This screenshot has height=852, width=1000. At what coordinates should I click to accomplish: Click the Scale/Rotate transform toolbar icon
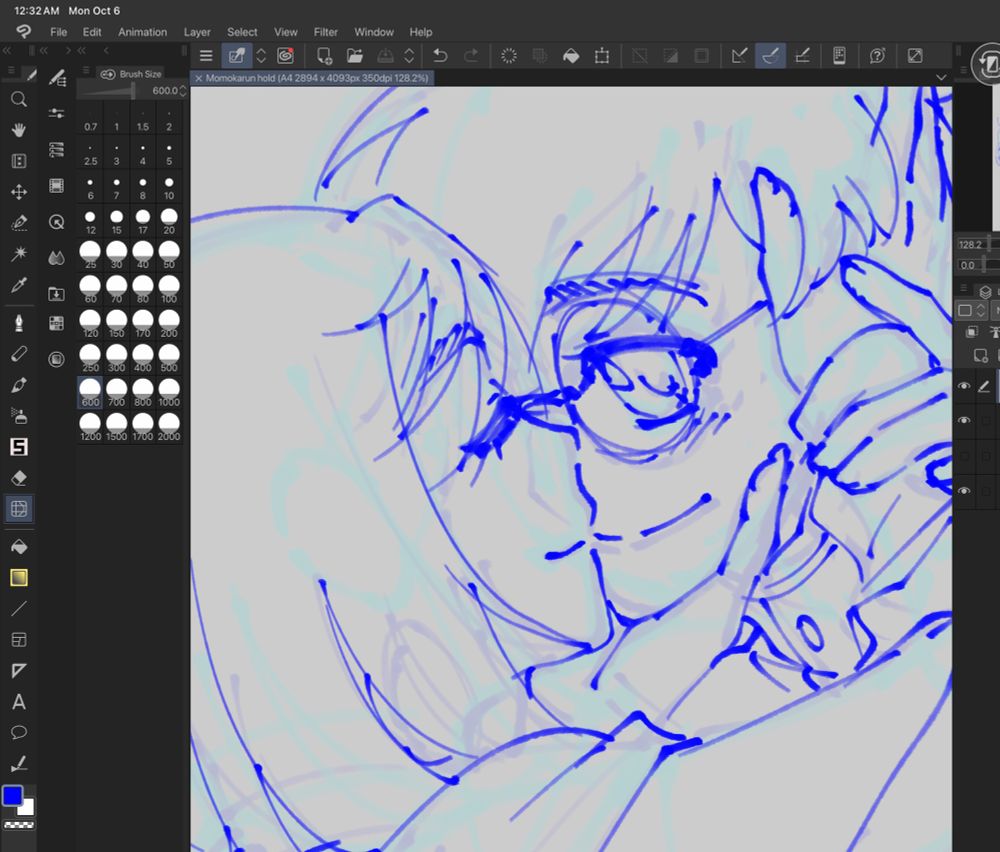601,56
